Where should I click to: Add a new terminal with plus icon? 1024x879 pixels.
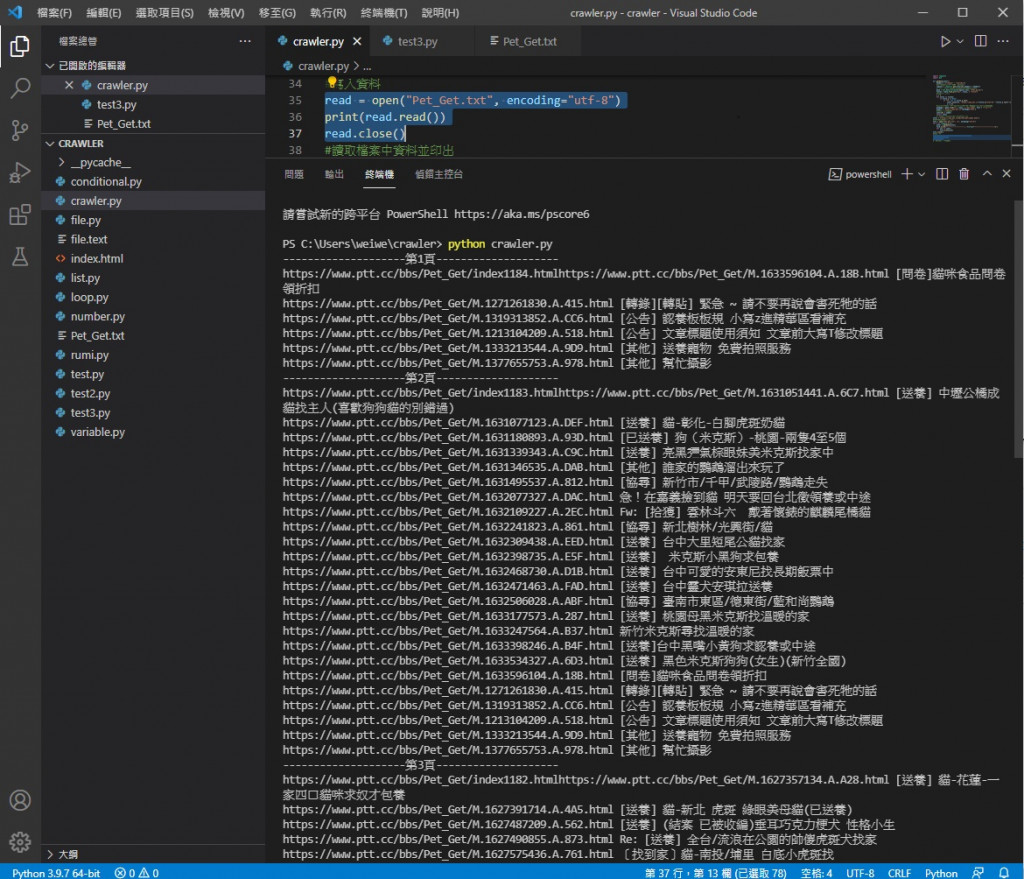pyautogui.click(x=906, y=174)
